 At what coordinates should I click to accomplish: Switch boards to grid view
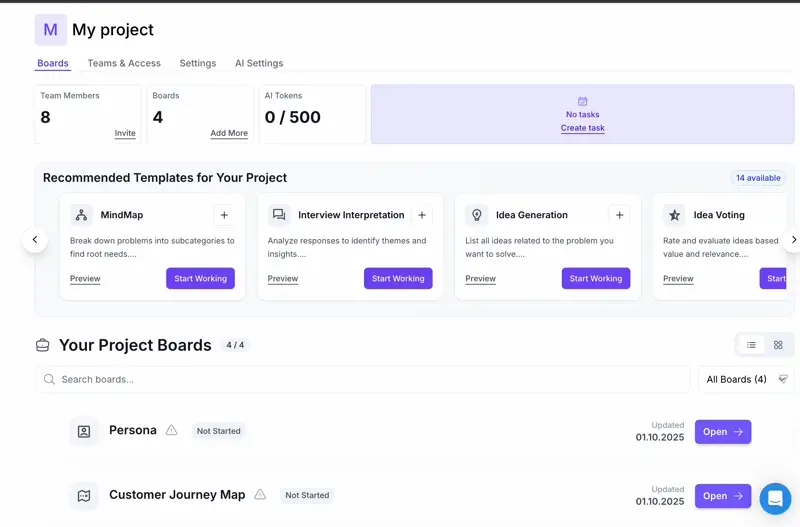click(778, 345)
